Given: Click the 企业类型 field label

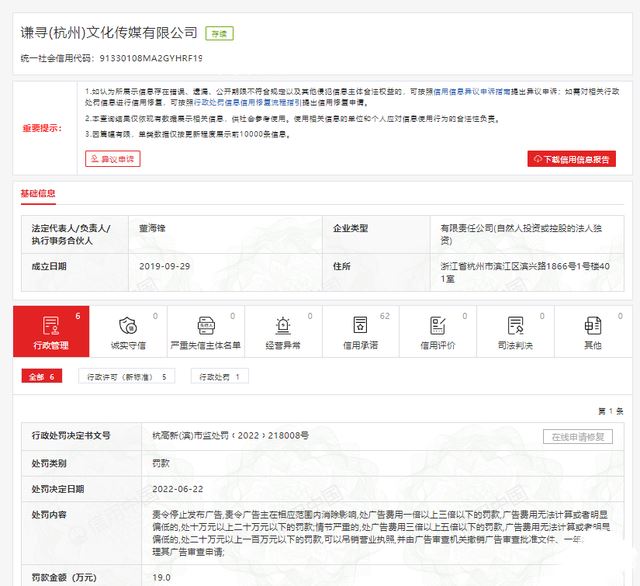Looking at the screenshot, I should (x=350, y=228).
